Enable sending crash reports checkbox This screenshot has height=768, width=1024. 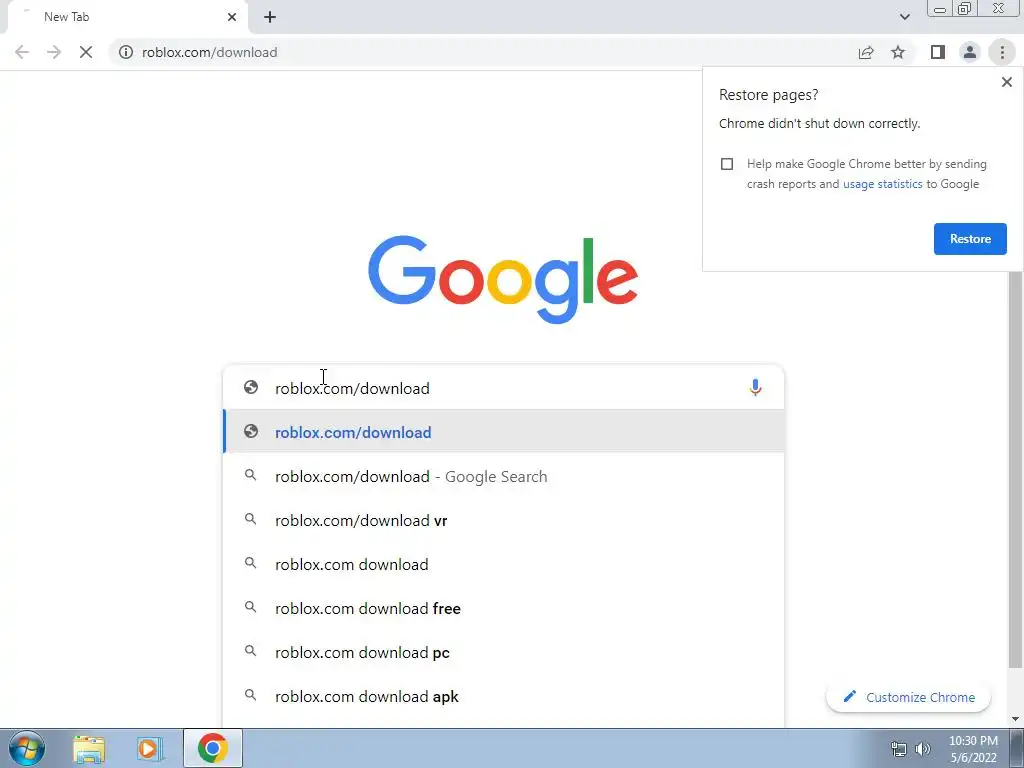coord(727,164)
